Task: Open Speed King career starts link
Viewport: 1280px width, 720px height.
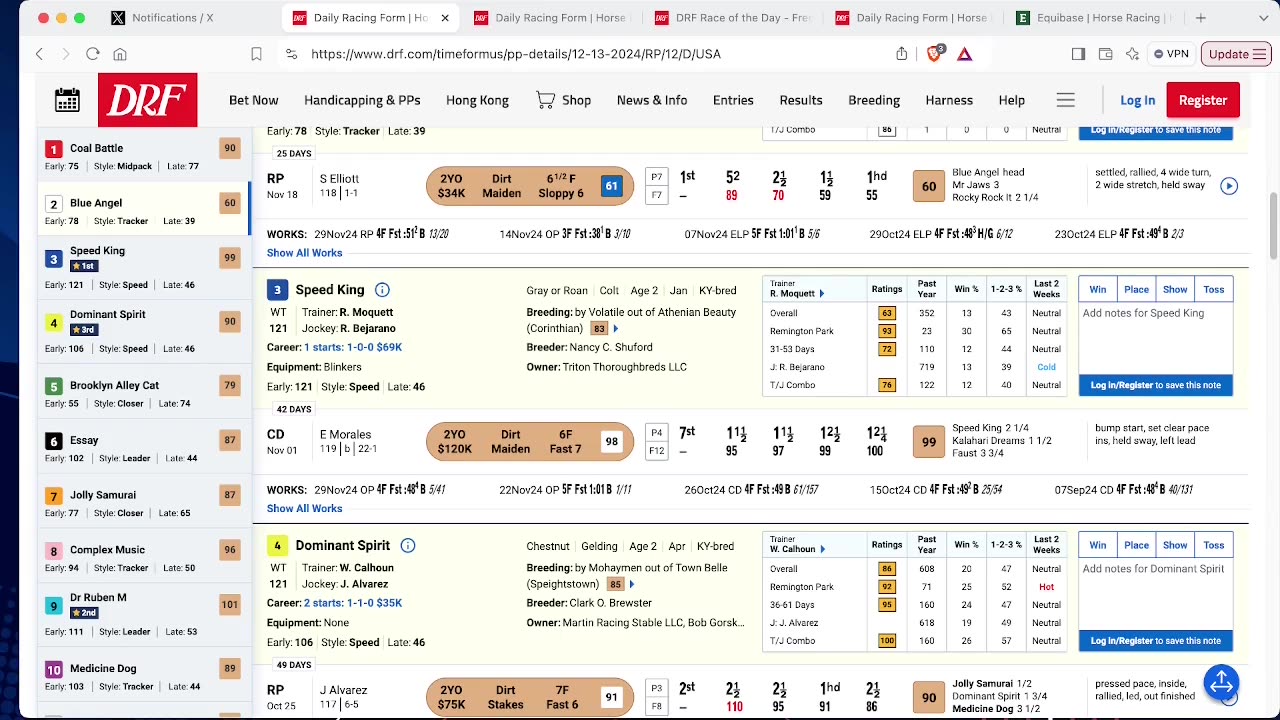Action: pyautogui.click(x=353, y=347)
